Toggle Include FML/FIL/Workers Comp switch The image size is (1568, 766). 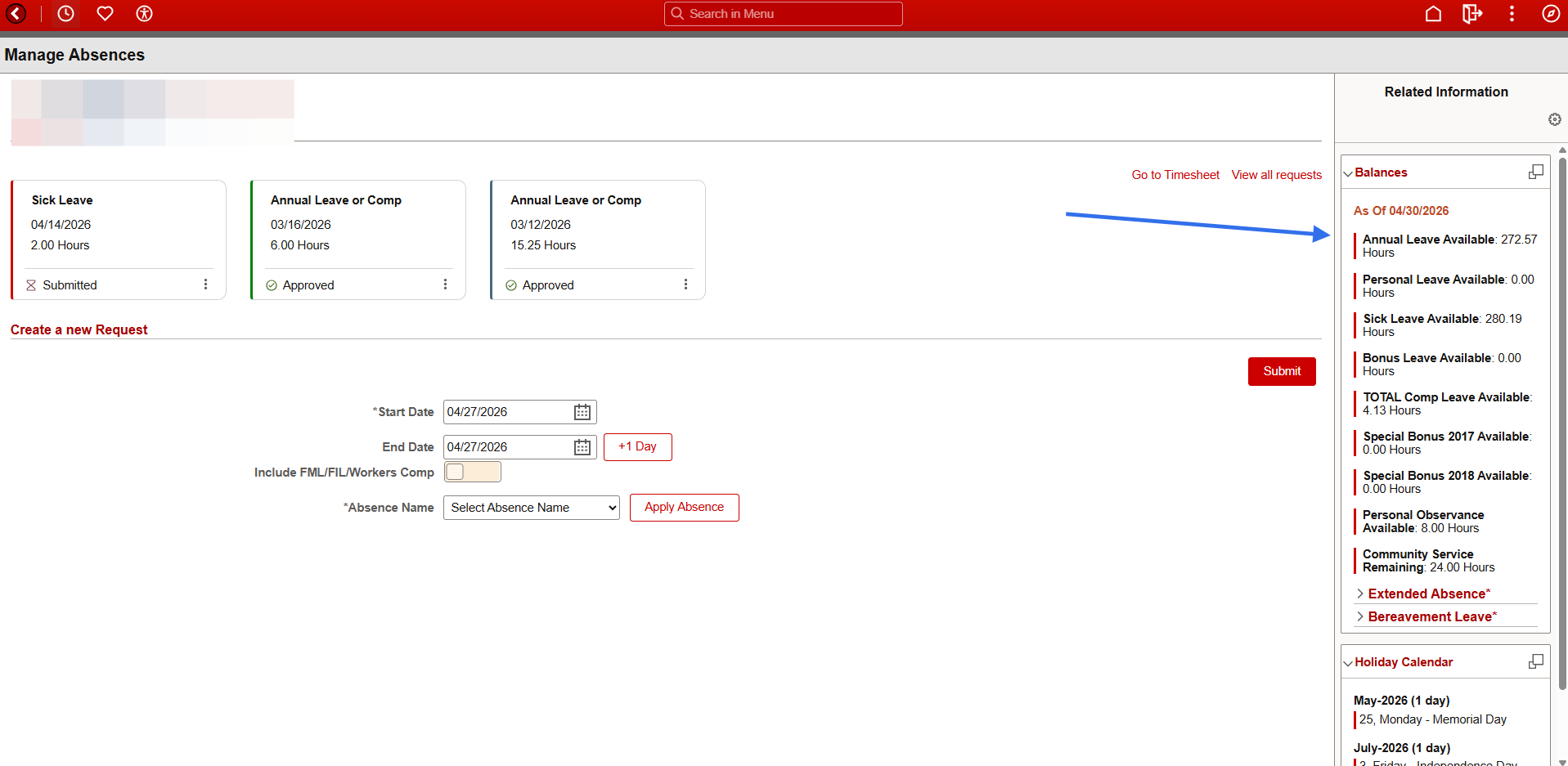(x=472, y=472)
